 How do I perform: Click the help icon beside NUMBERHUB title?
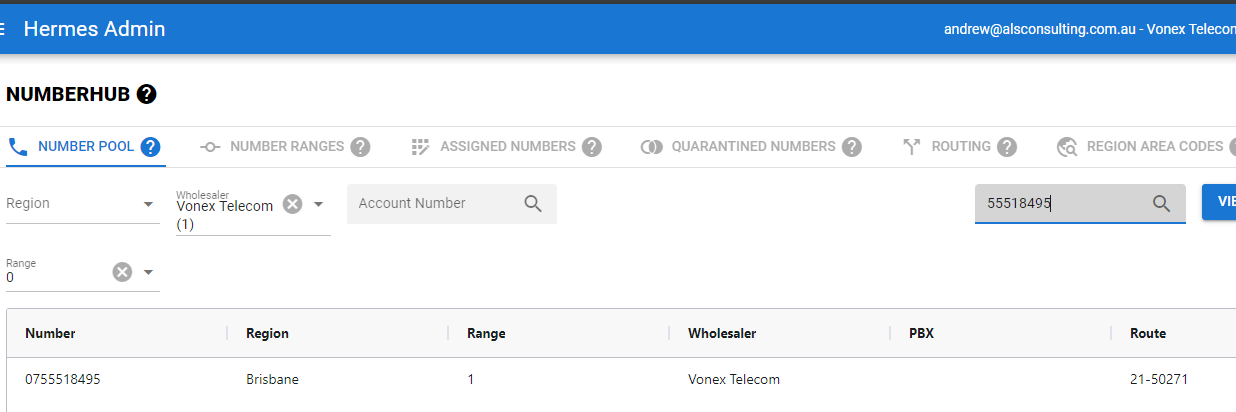click(147, 95)
